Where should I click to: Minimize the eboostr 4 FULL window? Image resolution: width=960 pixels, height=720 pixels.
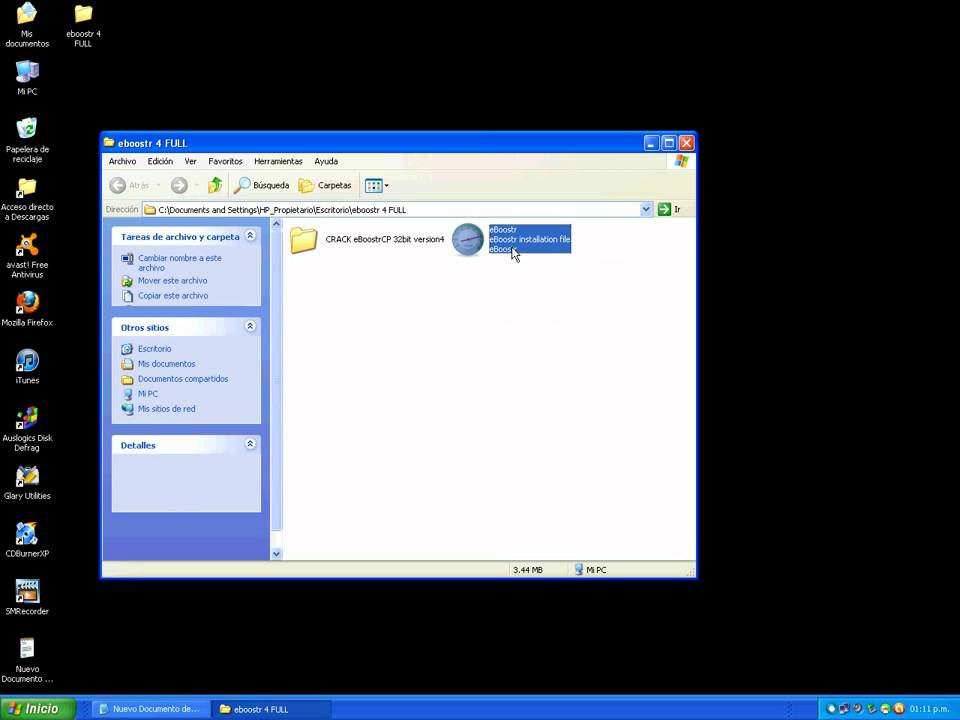(651, 143)
